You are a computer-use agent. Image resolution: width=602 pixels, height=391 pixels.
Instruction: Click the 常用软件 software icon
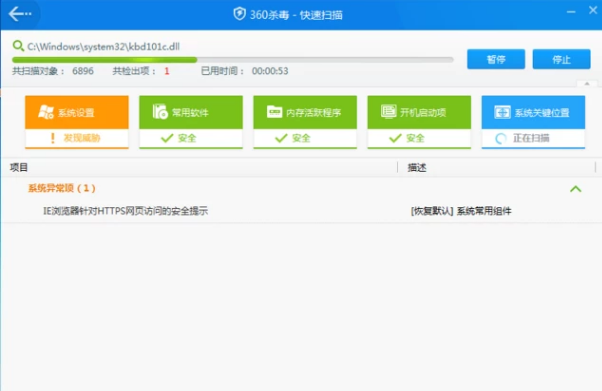click(160, 112)
